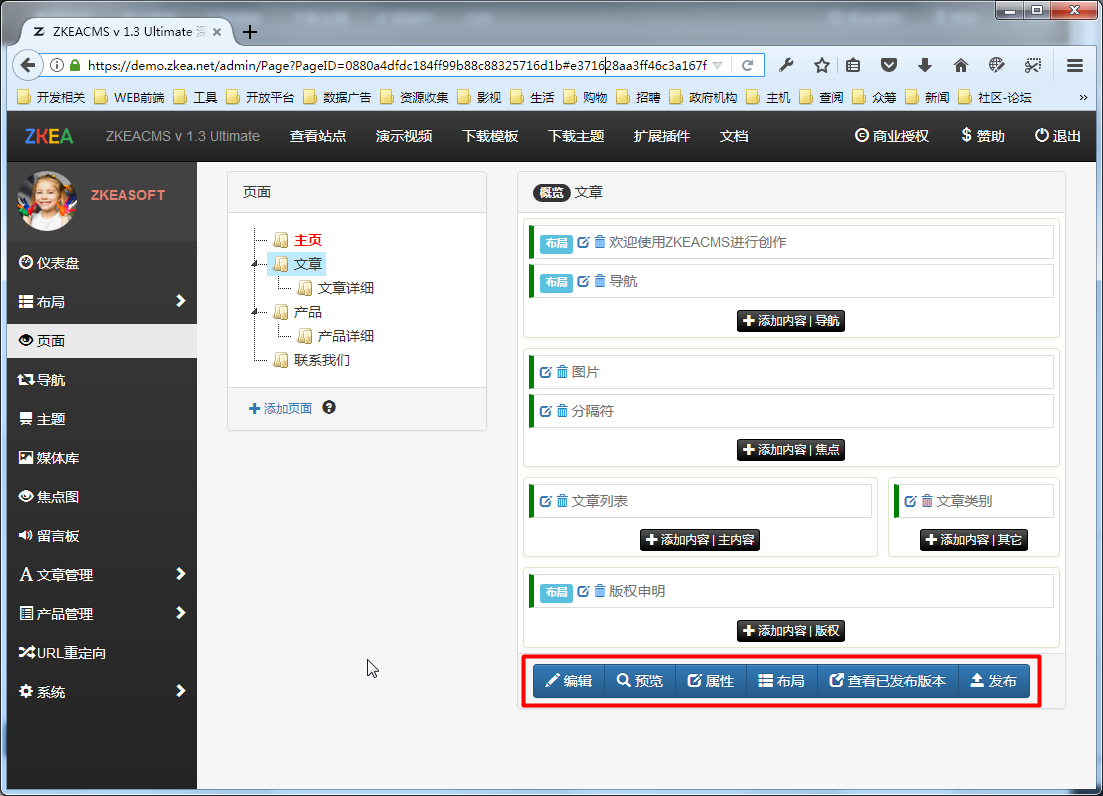Close the ZKEACMS v 1.3 Ultimate tab

click(217, 32)
